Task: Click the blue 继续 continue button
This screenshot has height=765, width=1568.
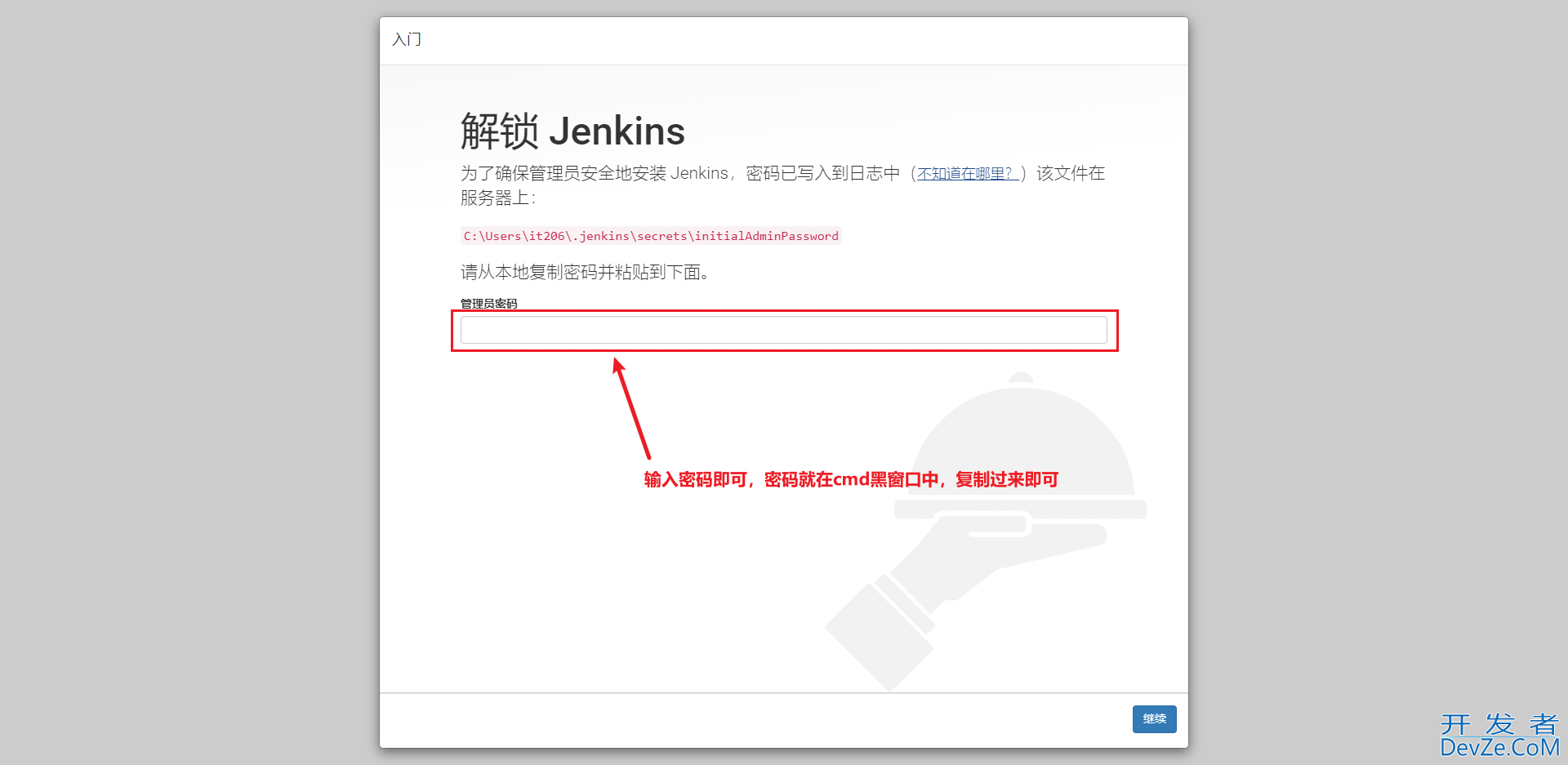Action: [x=1154, y=718]
